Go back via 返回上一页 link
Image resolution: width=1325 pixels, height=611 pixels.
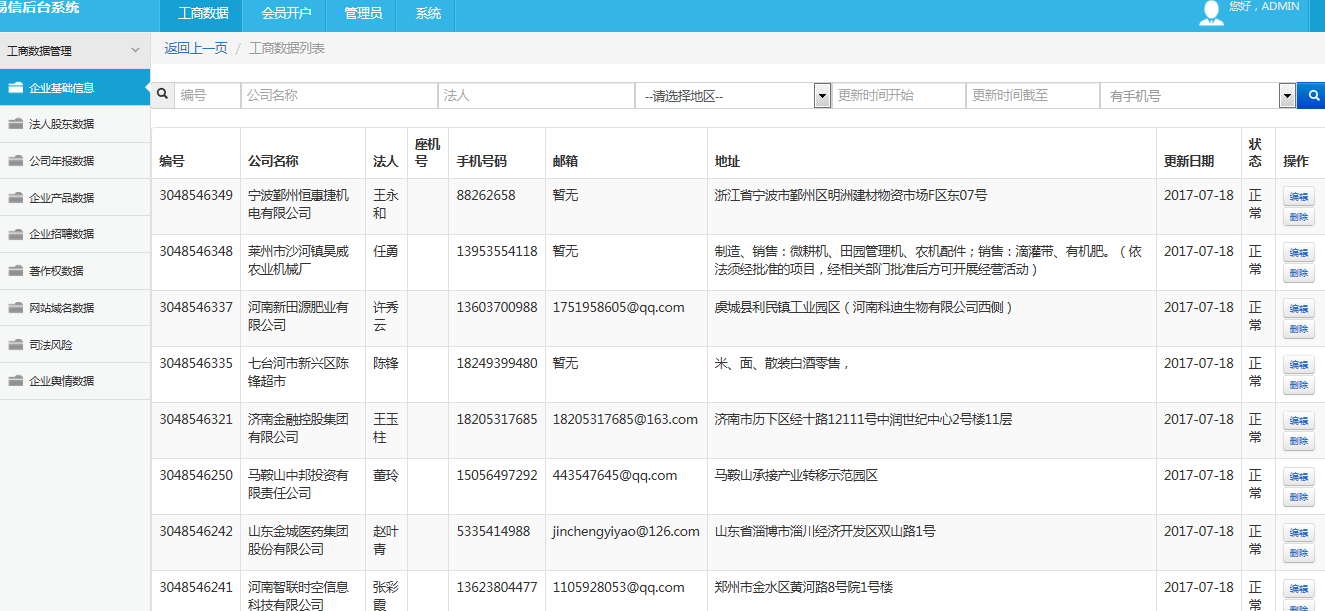(x=196, y=48)
